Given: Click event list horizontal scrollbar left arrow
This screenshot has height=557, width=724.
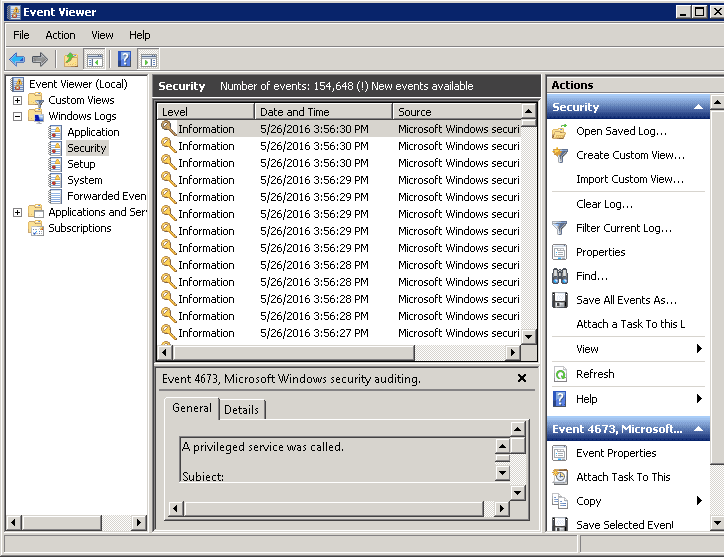Looking at the screenshot, I should 165,352.
